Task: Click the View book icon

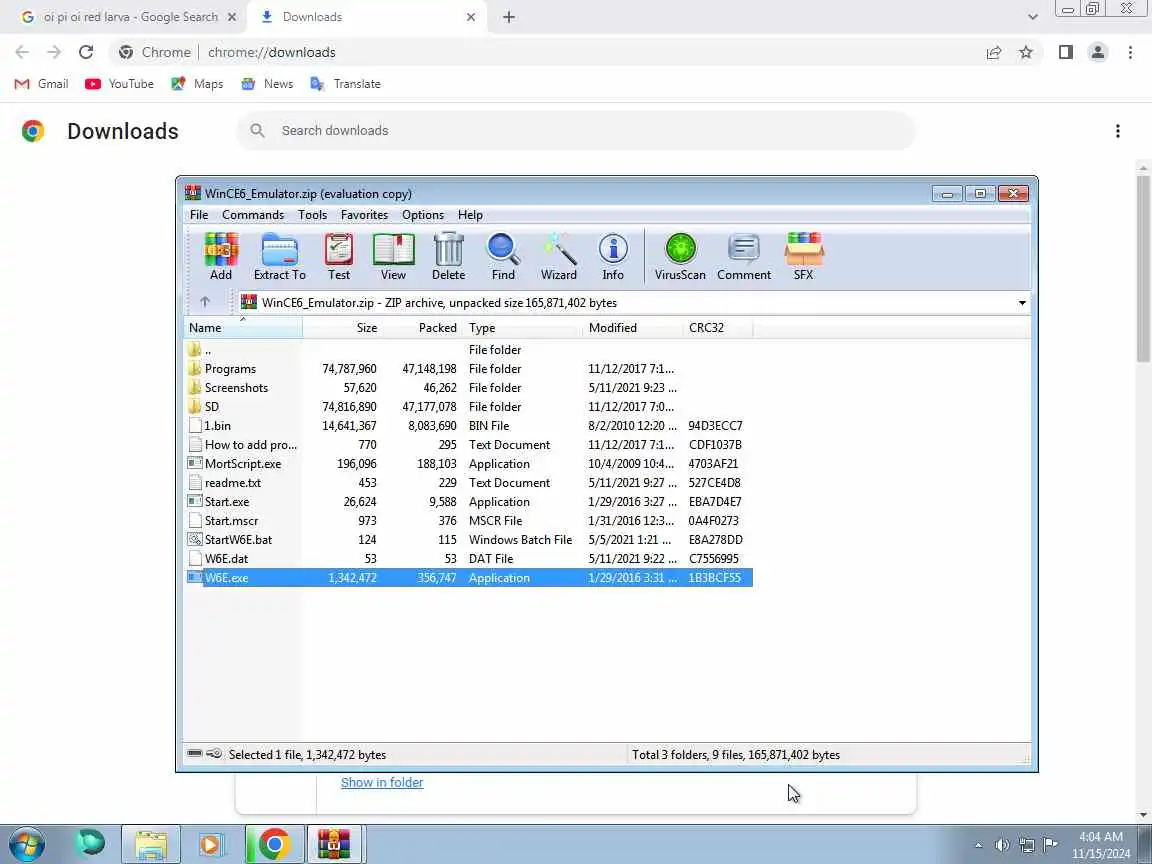Action: point(393,256)
